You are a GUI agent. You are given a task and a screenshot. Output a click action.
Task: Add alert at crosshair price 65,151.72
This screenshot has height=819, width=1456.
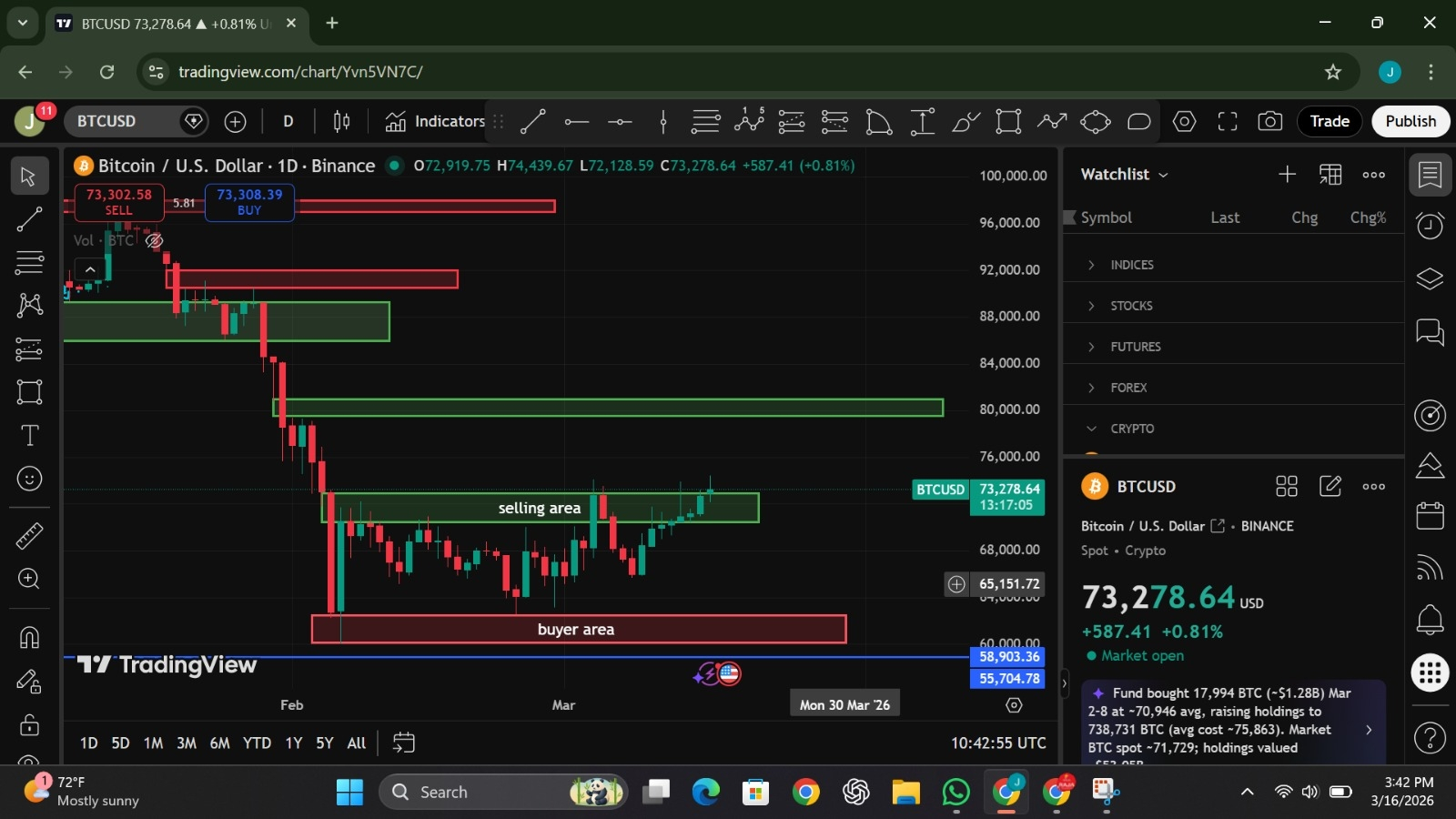[x=956, y=584]
